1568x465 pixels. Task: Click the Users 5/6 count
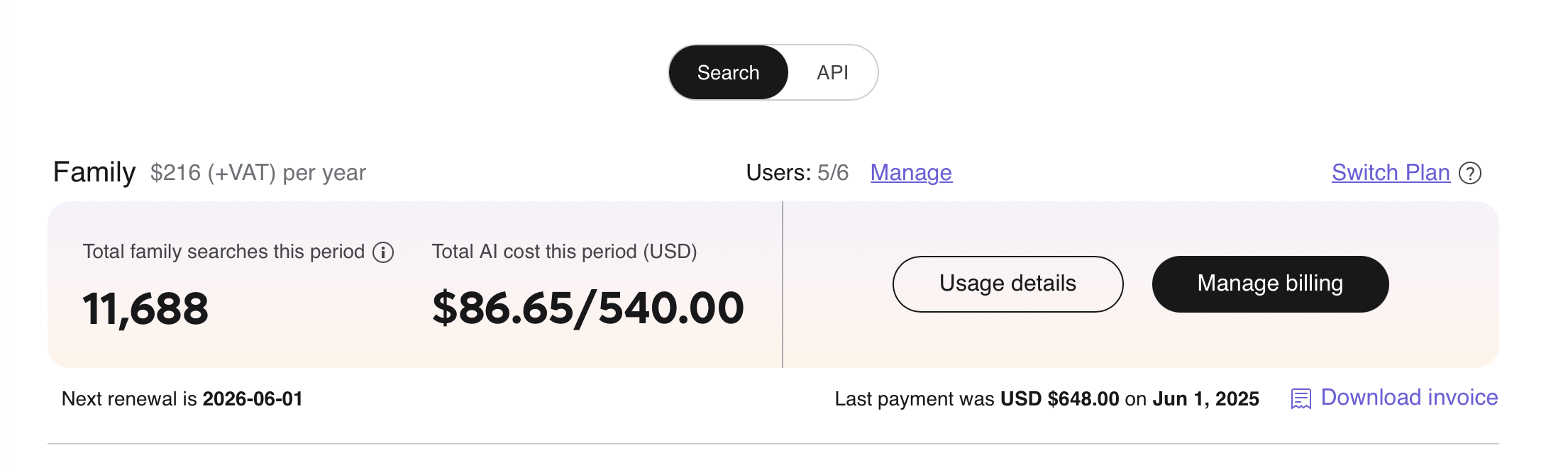point(797,172)
